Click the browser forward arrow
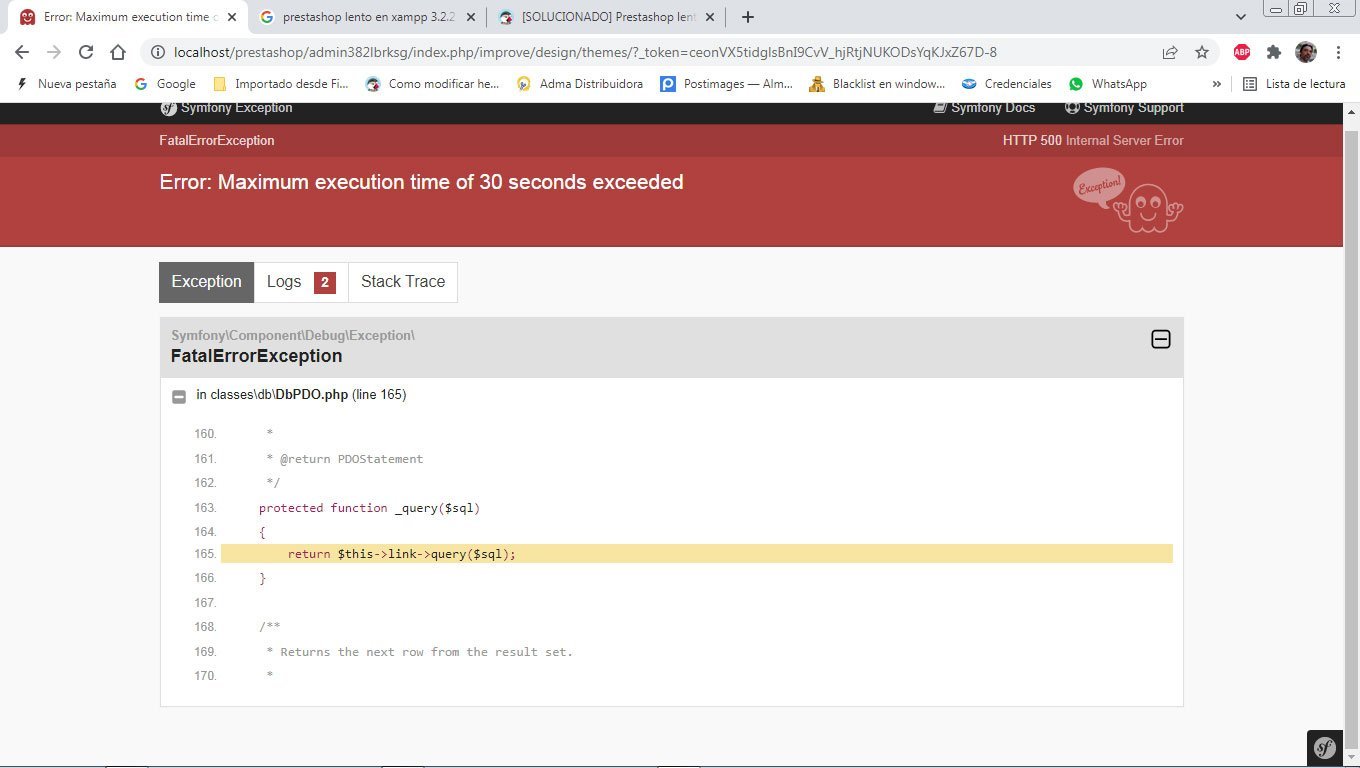Image resolution: width=1360 pixels, height=768 pixels. (x=54, y=52)
